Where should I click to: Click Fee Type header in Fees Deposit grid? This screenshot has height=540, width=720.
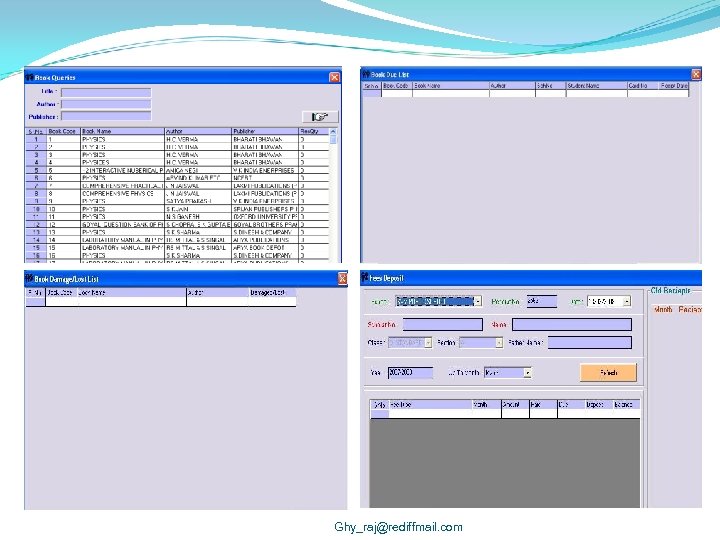(x=430, y=405)
